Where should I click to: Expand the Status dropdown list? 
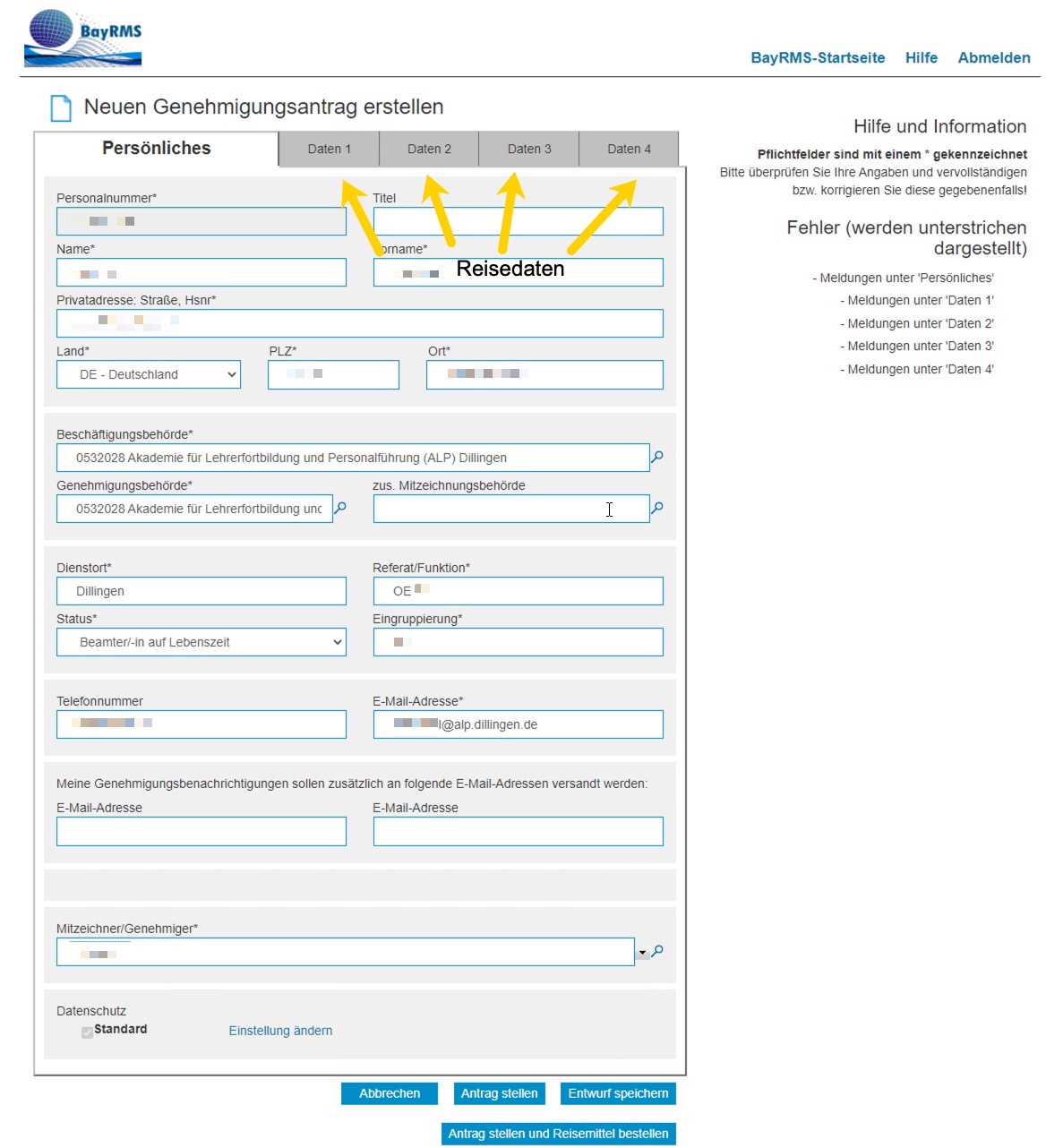coord(201,642)
